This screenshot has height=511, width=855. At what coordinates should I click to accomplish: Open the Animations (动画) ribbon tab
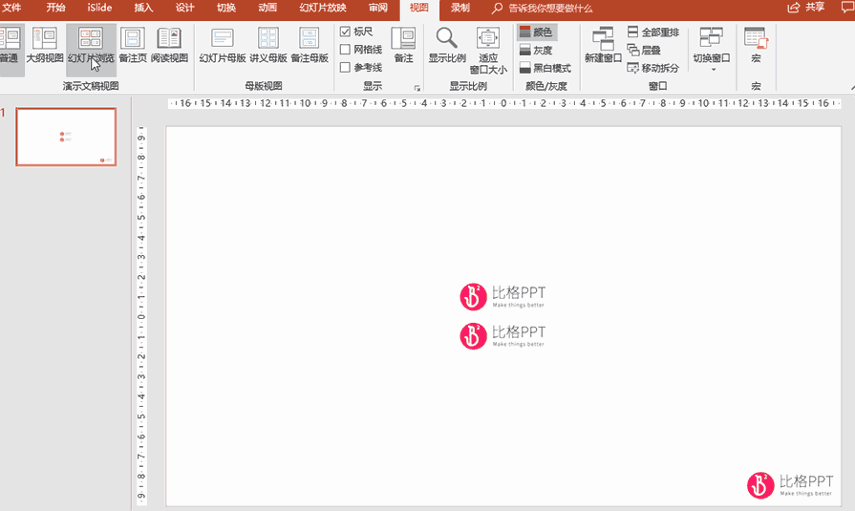coord(267,8)
